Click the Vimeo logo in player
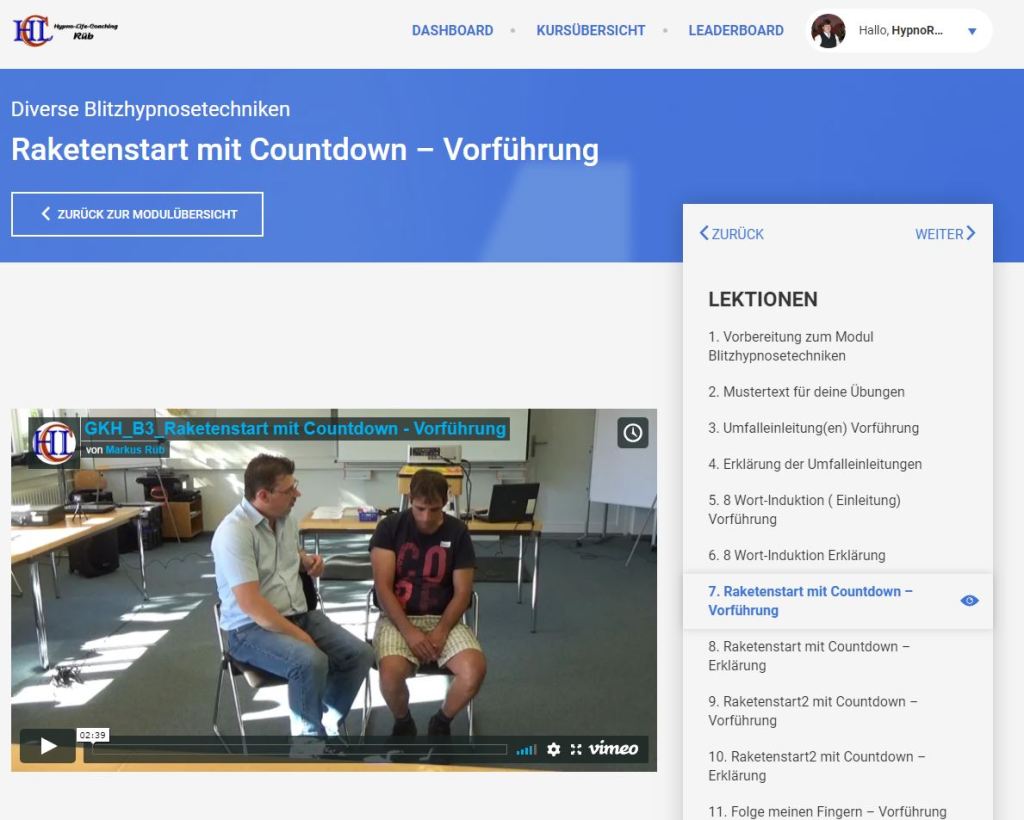This screenshot has height=820, width=1024. tap(613, 748)
